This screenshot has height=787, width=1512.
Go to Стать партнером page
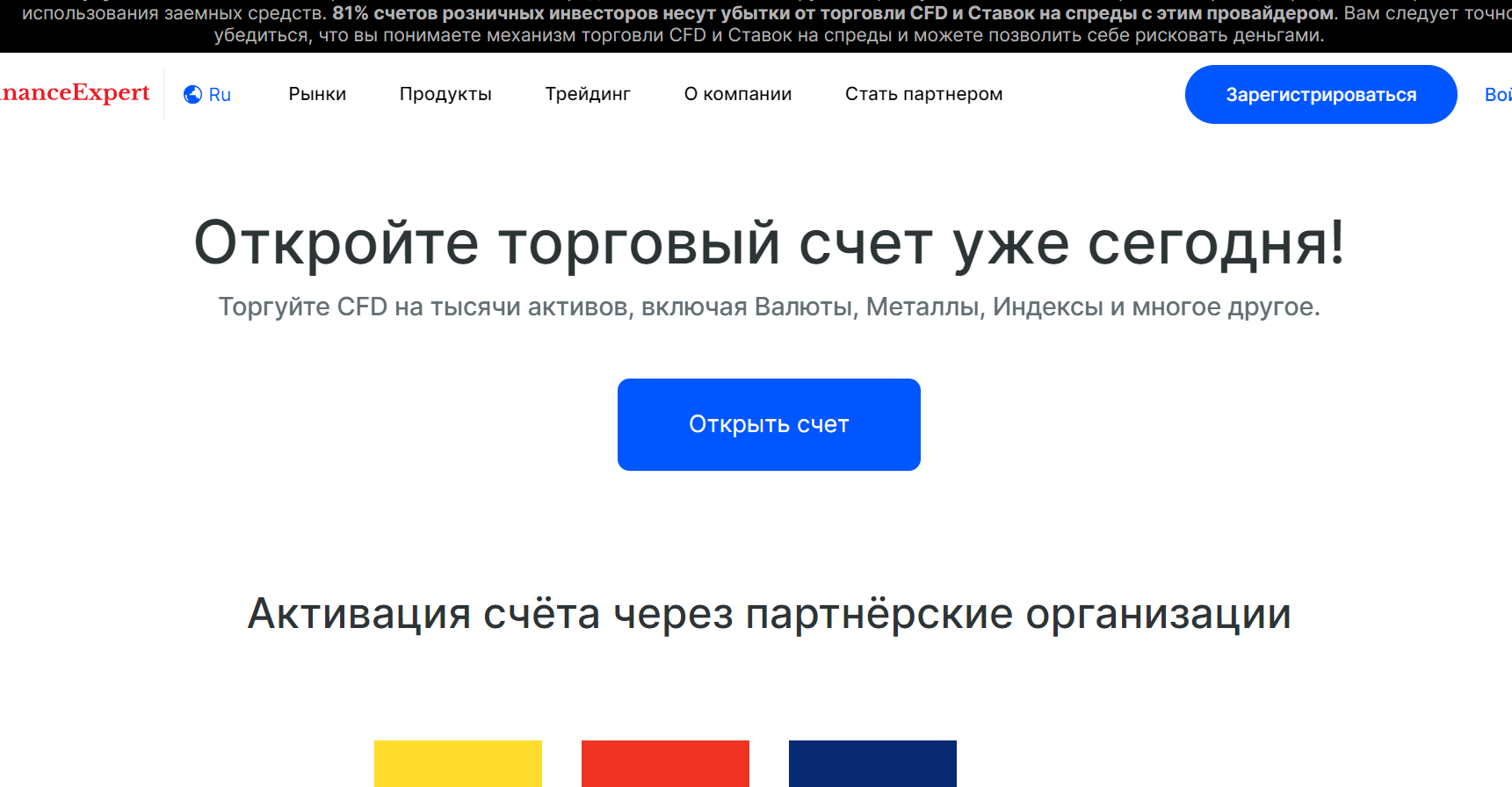(923, 94)
